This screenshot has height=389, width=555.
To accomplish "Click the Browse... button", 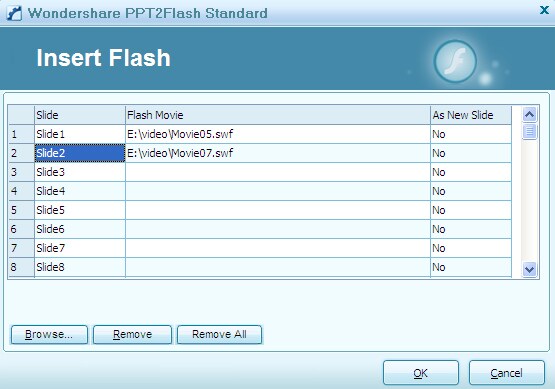I will (49, 334).
